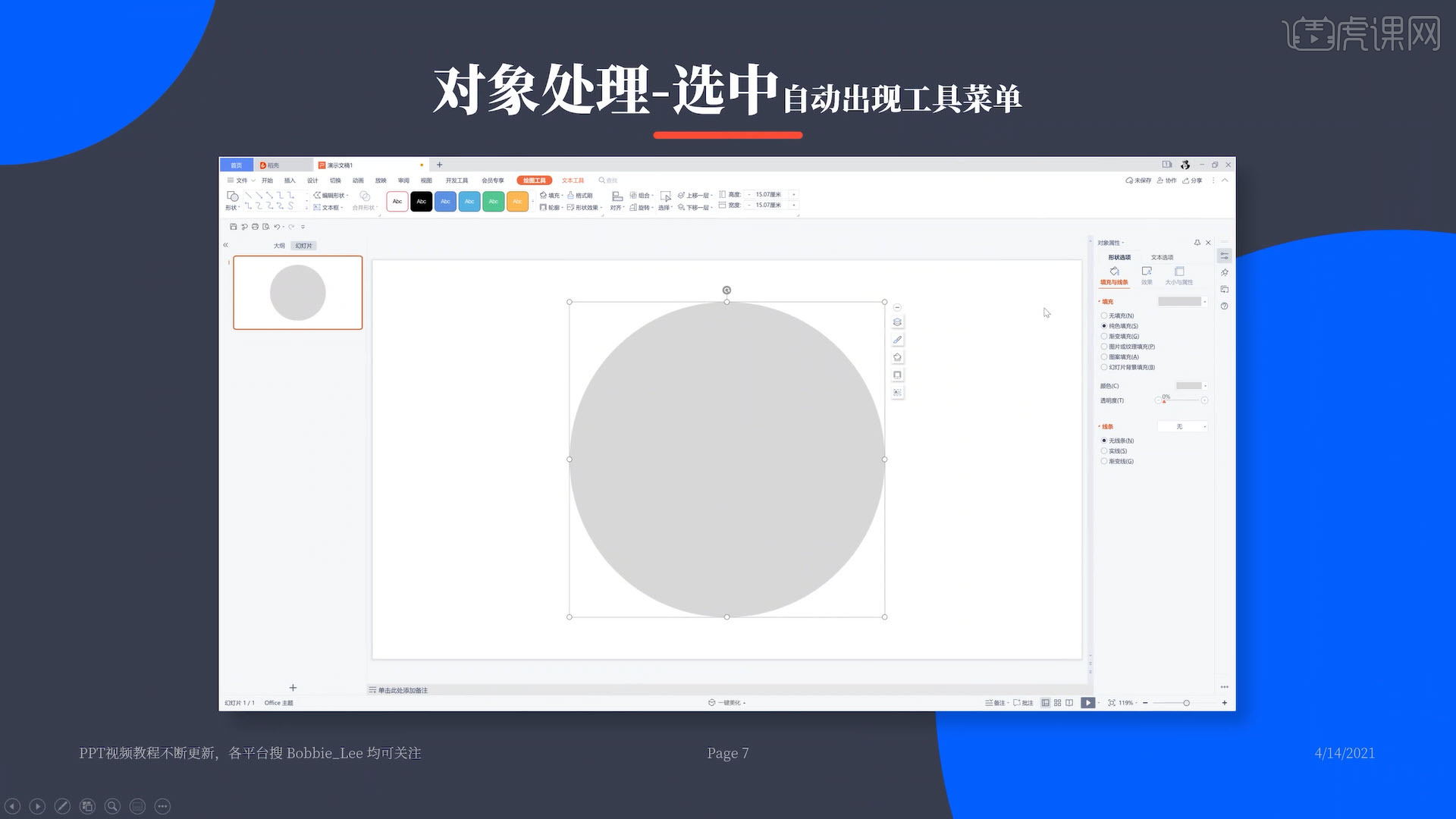The width and height of the screenshot is (1456, 819).
Task: Open the 文本选项 text options tab
Action: click(1162, 258)
